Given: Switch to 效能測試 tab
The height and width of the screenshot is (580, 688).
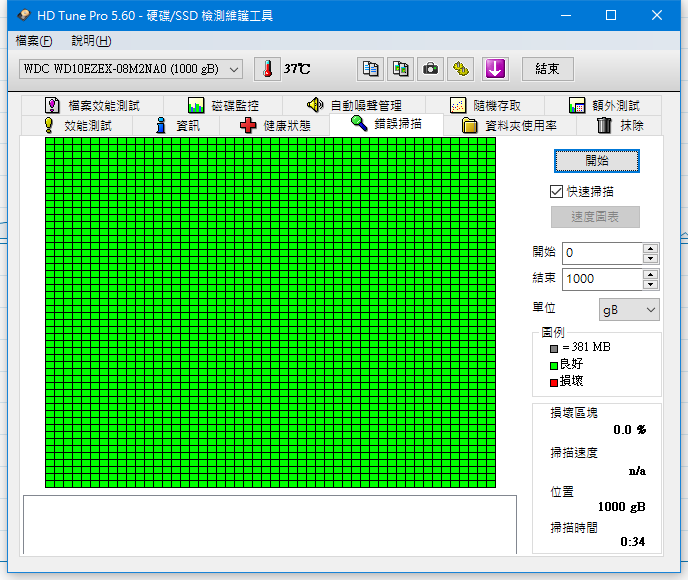Looking at the screenshot, I should 77,125.
